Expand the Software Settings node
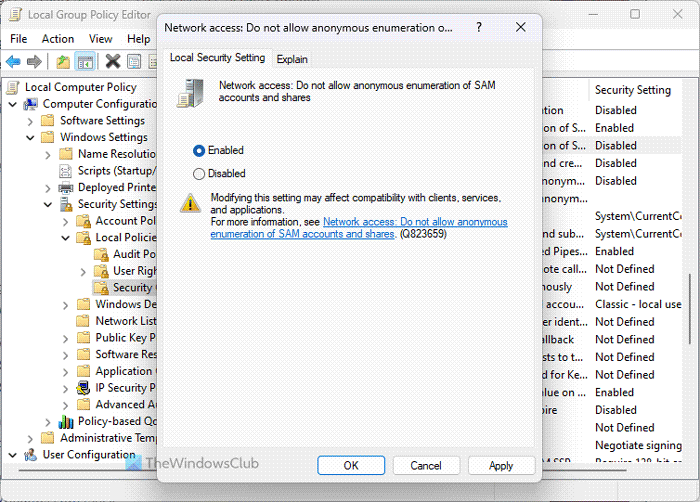 click(x=30, y=121)
